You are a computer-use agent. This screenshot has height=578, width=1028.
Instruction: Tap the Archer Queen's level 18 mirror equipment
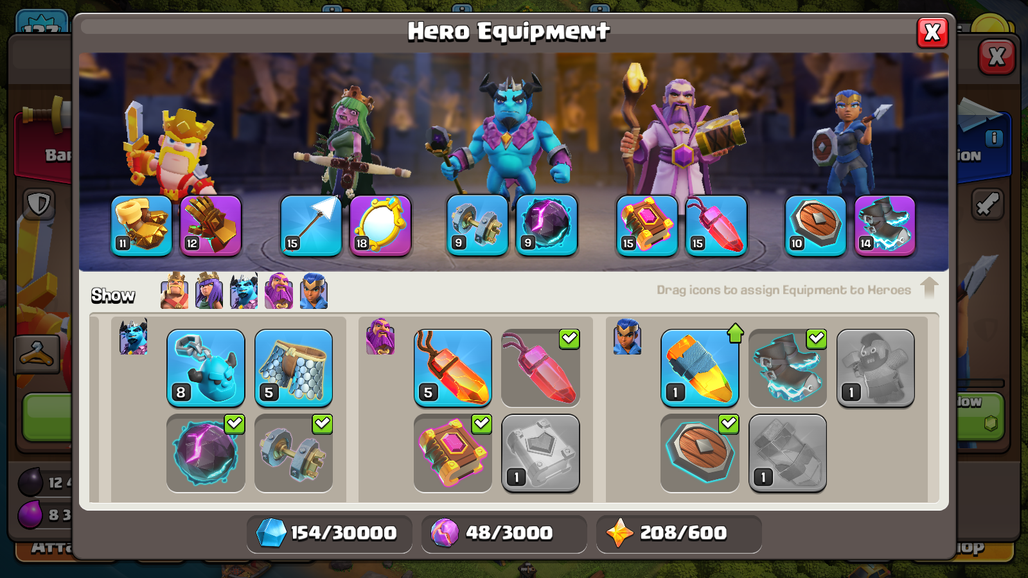[x=381, y=225]
